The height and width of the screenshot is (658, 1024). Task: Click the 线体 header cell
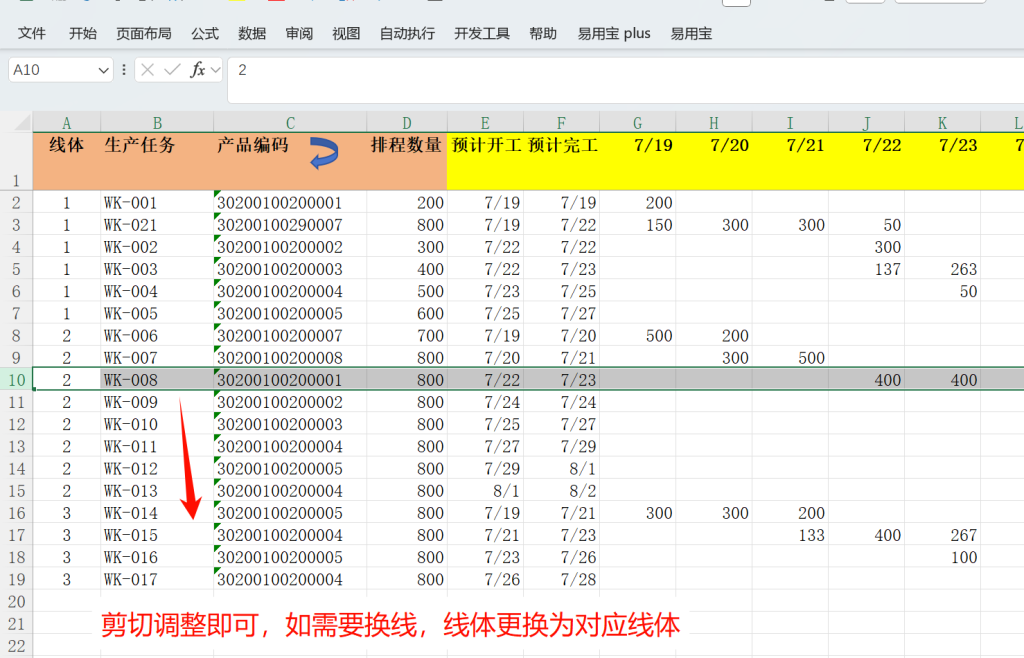point(67,162)
